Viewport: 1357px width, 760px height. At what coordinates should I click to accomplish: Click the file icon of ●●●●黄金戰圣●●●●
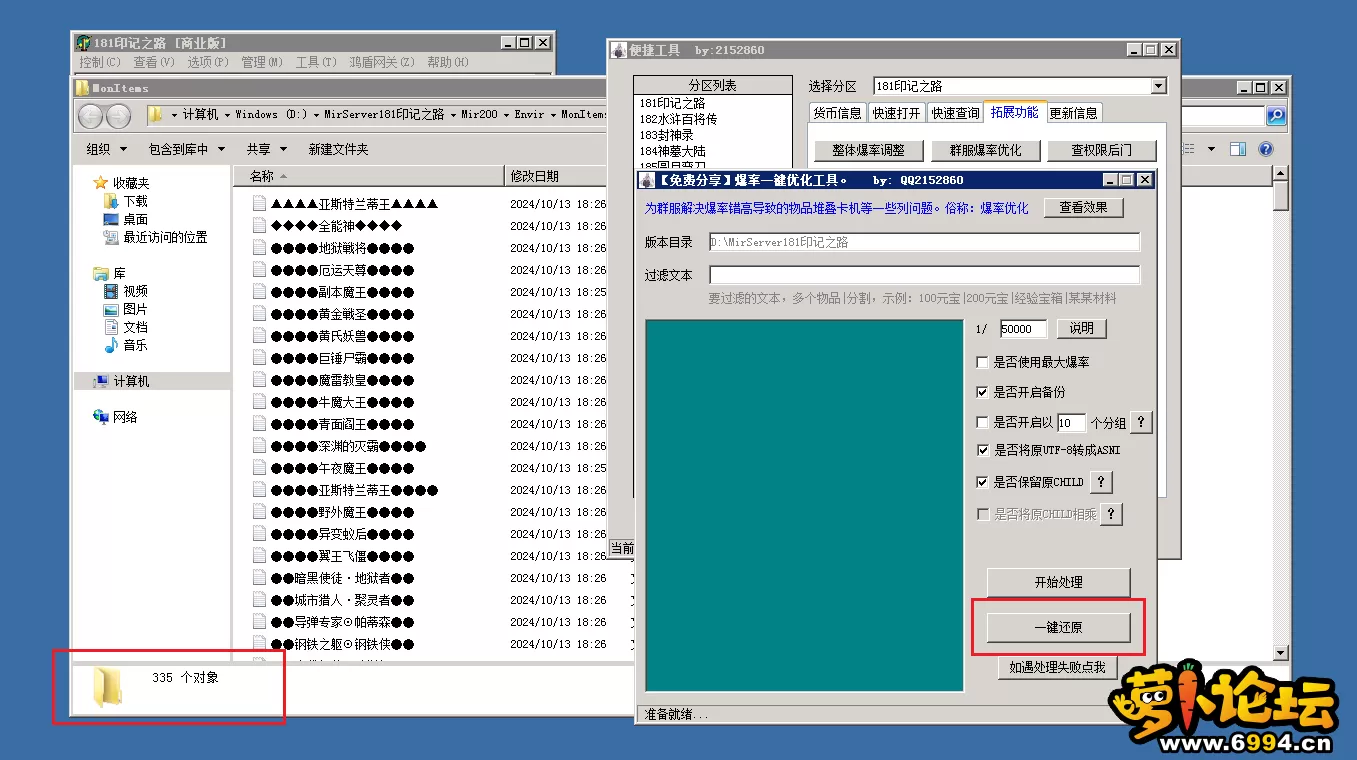[x=260, y=313]
